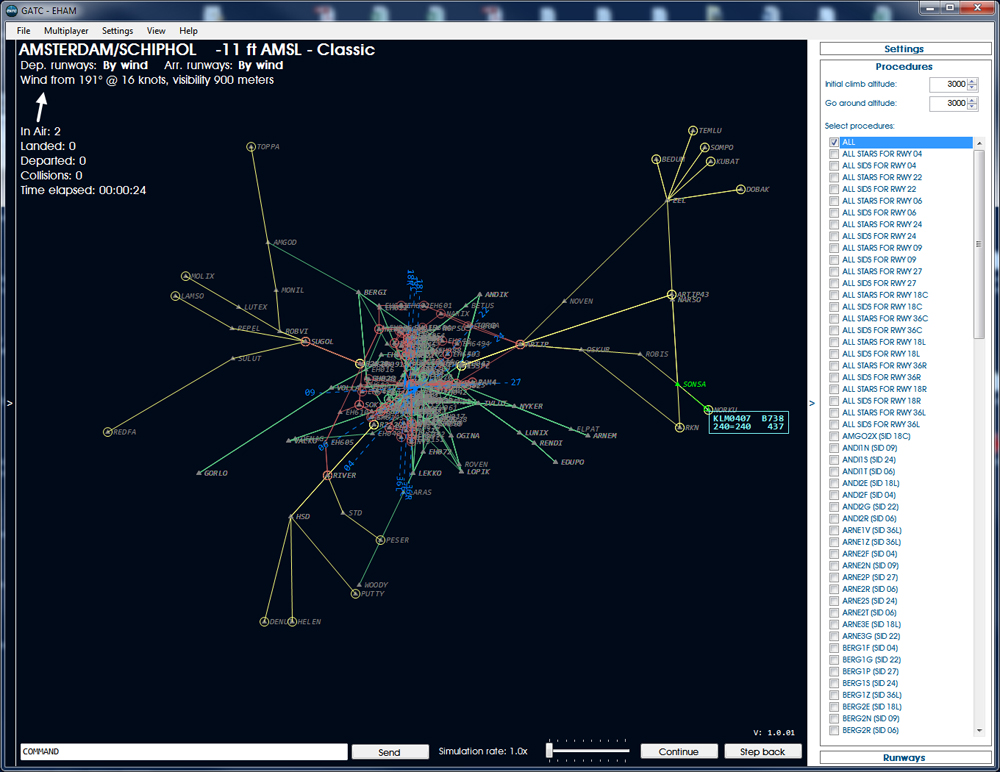
Task: Click the TOPPA waypoint marker
Action: [251, 147]
